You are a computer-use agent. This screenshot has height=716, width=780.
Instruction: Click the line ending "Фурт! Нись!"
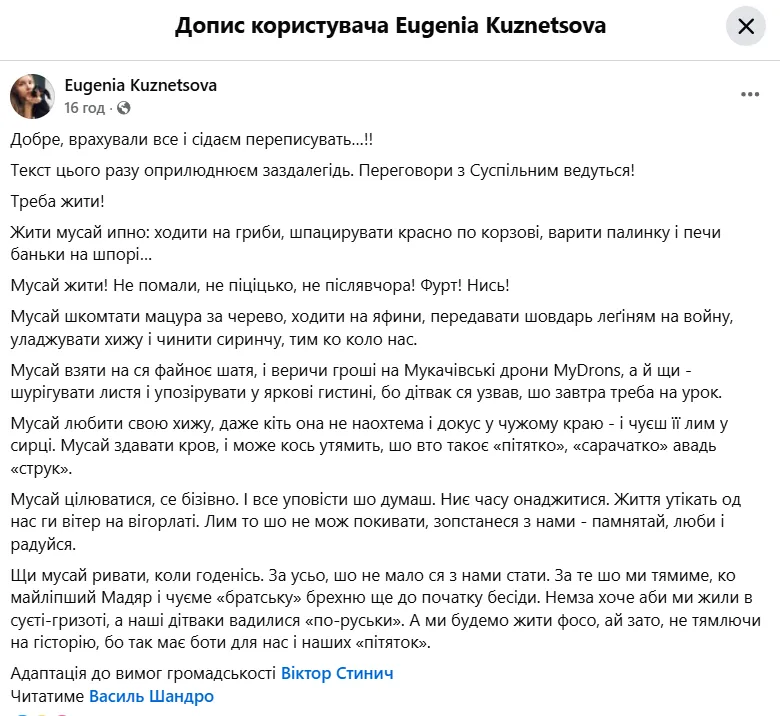pos(260,286)
